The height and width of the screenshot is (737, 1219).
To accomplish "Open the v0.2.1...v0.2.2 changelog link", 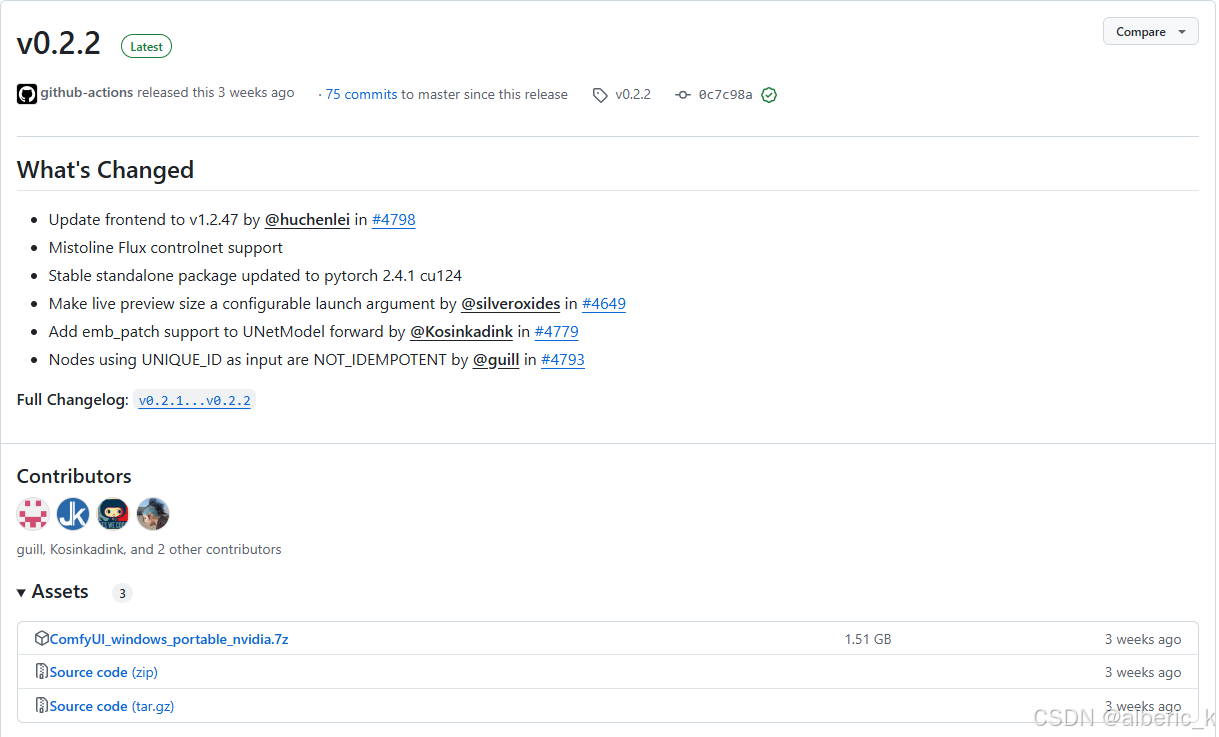I will (x=195, y=401).
